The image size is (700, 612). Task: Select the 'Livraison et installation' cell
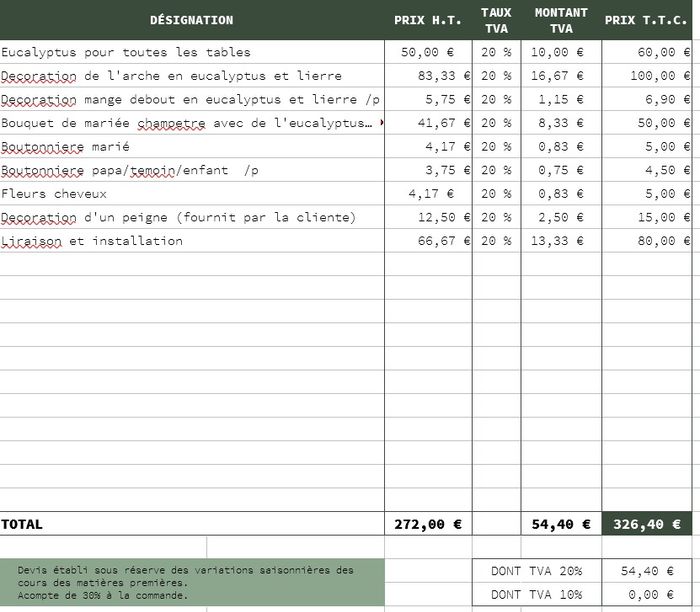(x=93, y=241)
